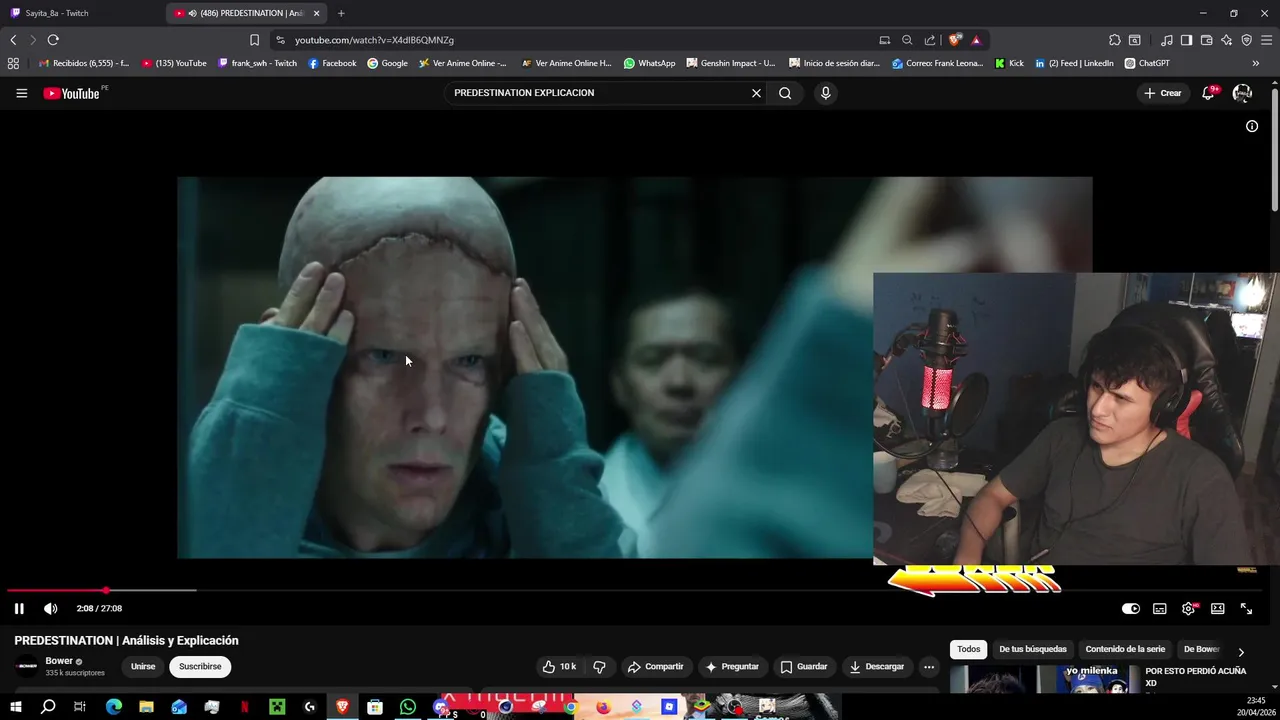1280x720 pixels.
Task: Open the player settings gear
Action: (1188, 608)
